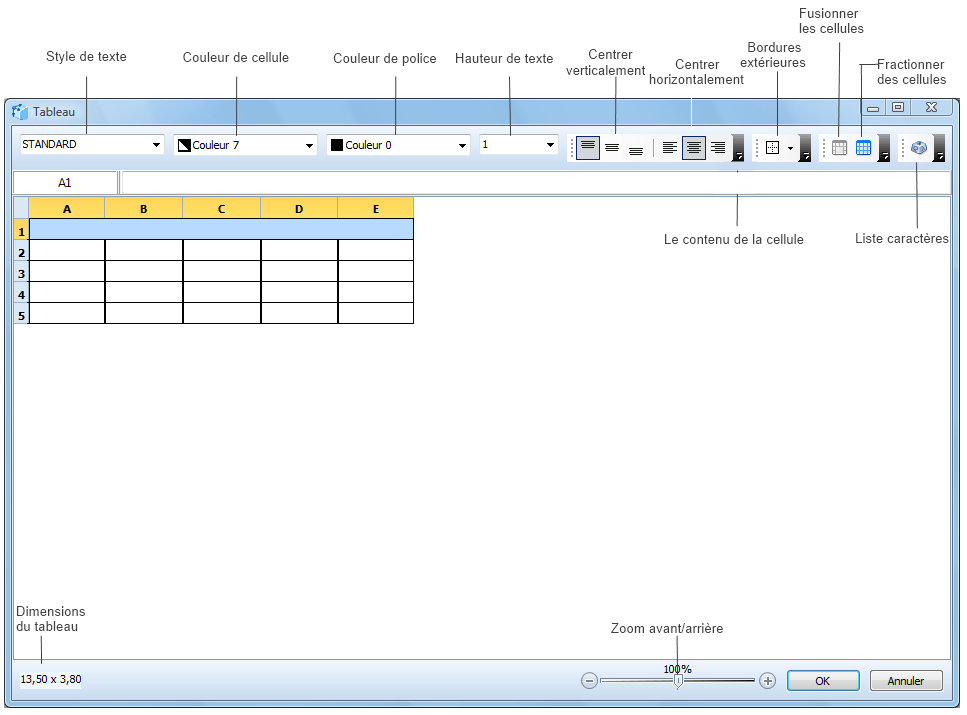Expand the Couleur 7 cell color dropdown
This screenshot has width=967, height=715.
click(x=309, y=146)
